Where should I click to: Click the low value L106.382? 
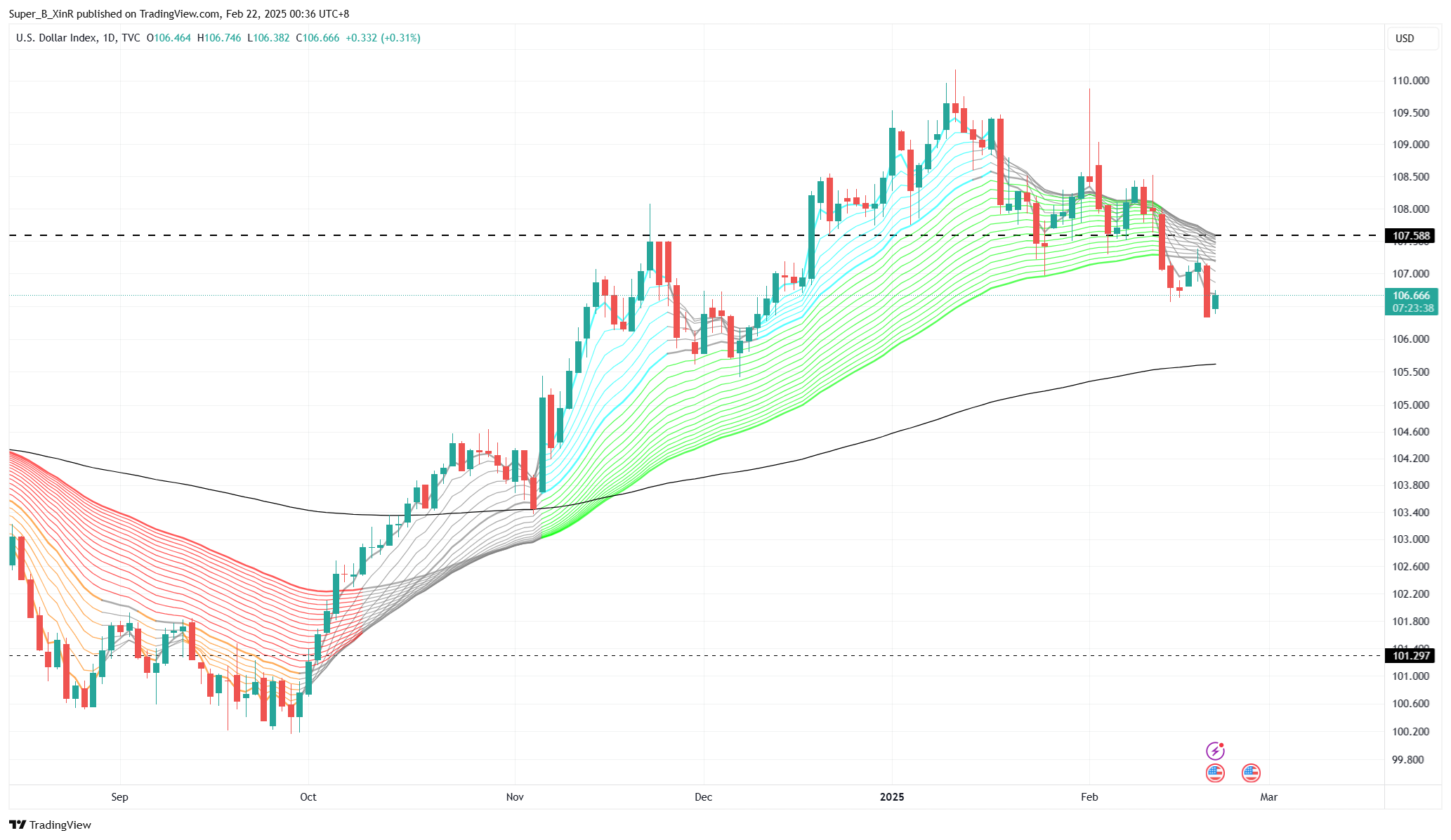pyautogui.click(x=268, y=38)
